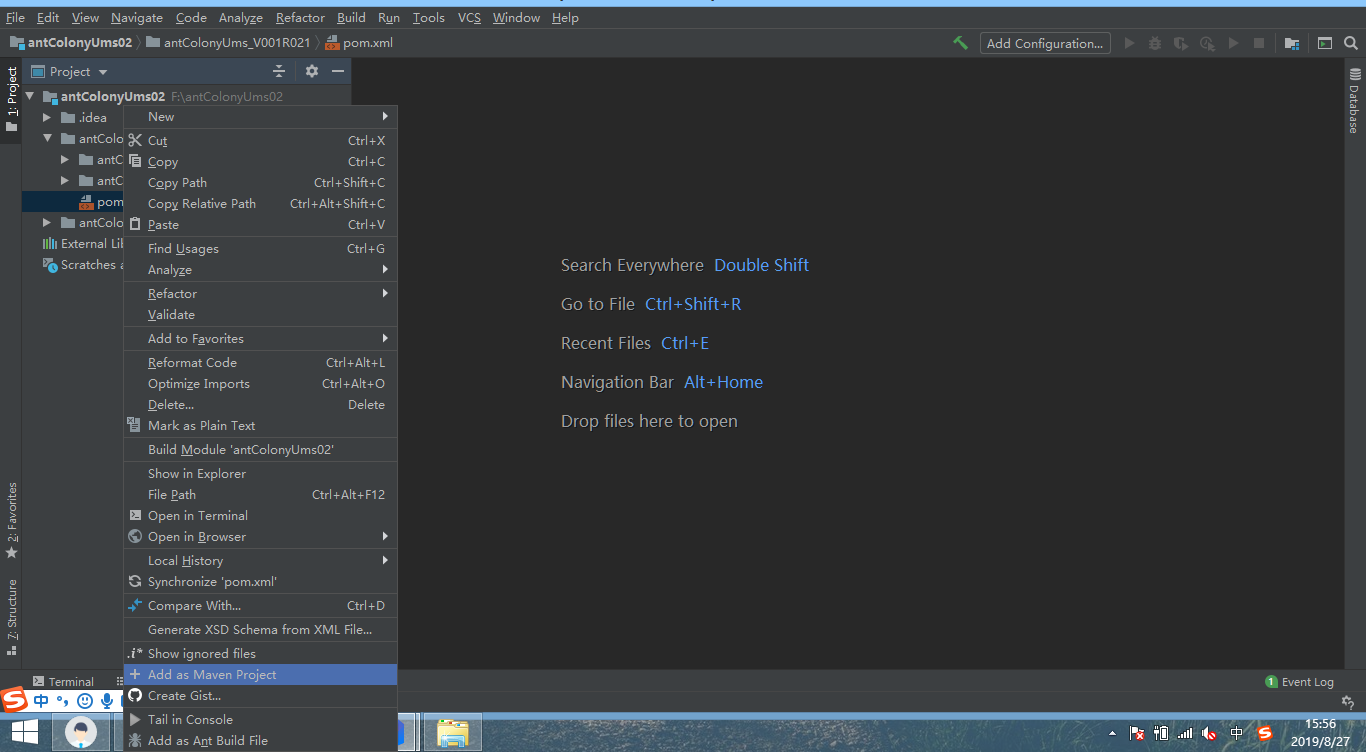Click Build Module 'antColonyUms02'
Image resolution: width=1366 pixels, height=752 pixels.
(x=260, y=450)
